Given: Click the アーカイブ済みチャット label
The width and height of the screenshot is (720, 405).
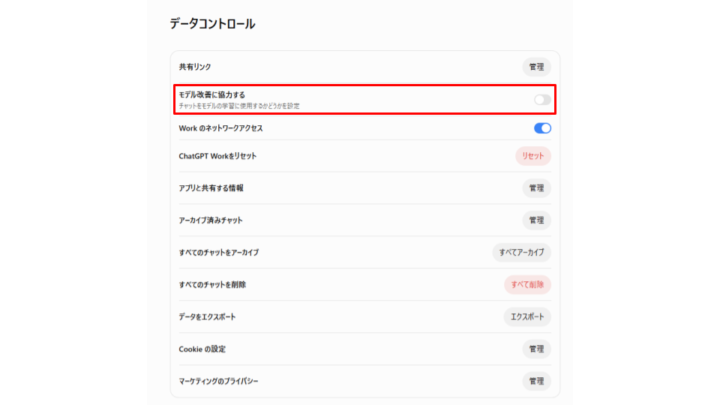Looking at the screenshot, I should point(210,220).
